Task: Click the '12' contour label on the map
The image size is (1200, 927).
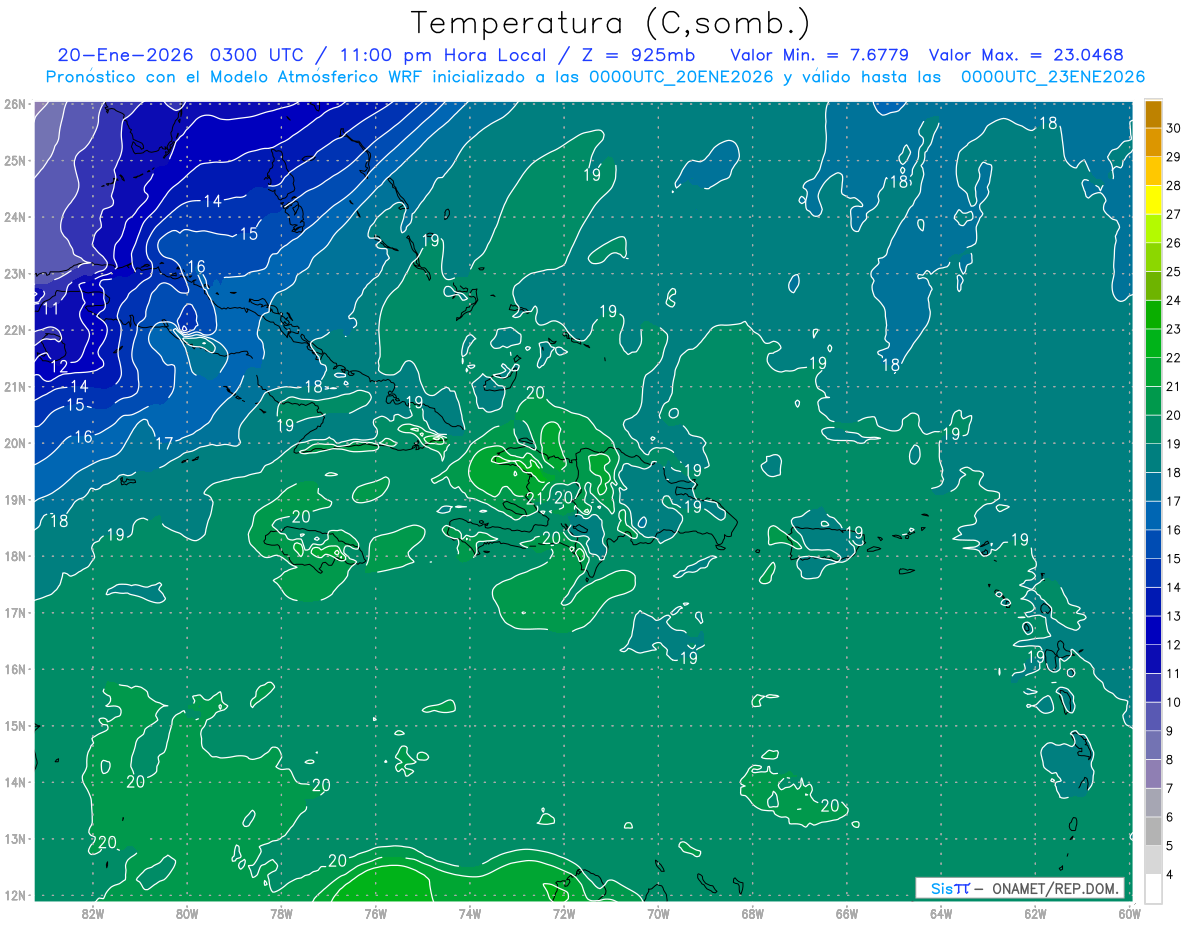Action: click(x=59, y=367)
